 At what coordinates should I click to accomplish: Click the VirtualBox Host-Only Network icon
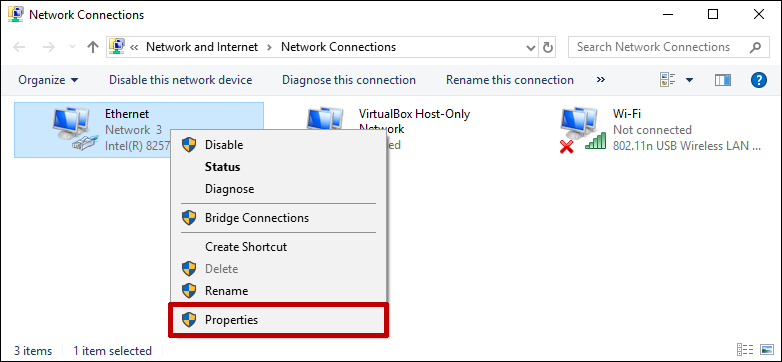tap(325, 119)
